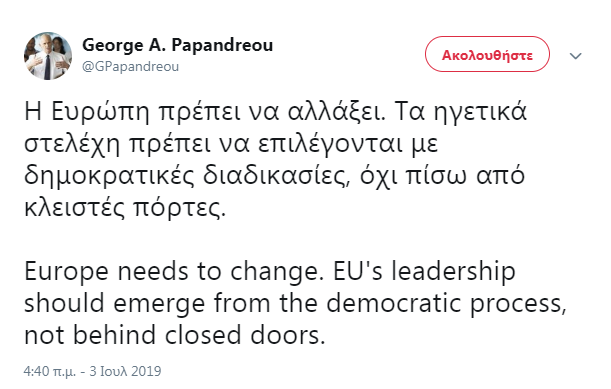Click the phrase δημοκρατικές διαδικασίες
This screenshot has height=389, width=611.
[185, 177]
